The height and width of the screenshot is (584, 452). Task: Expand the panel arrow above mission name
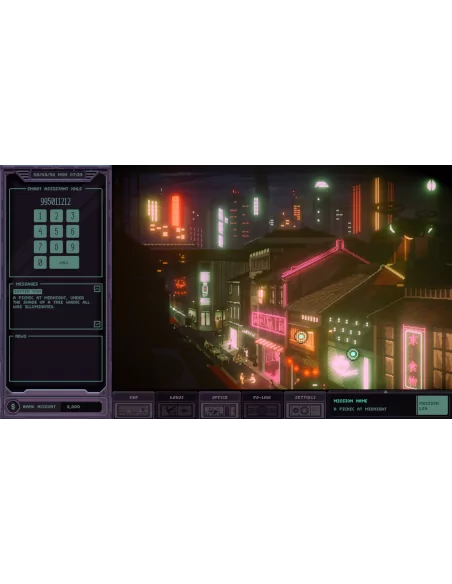coord(386,391)
